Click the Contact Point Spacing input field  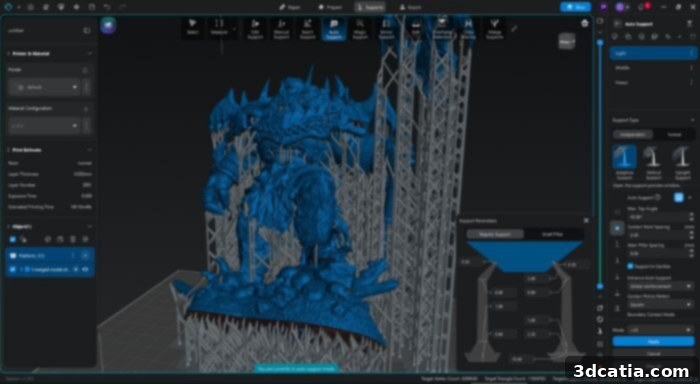click(x=660, y=235)
